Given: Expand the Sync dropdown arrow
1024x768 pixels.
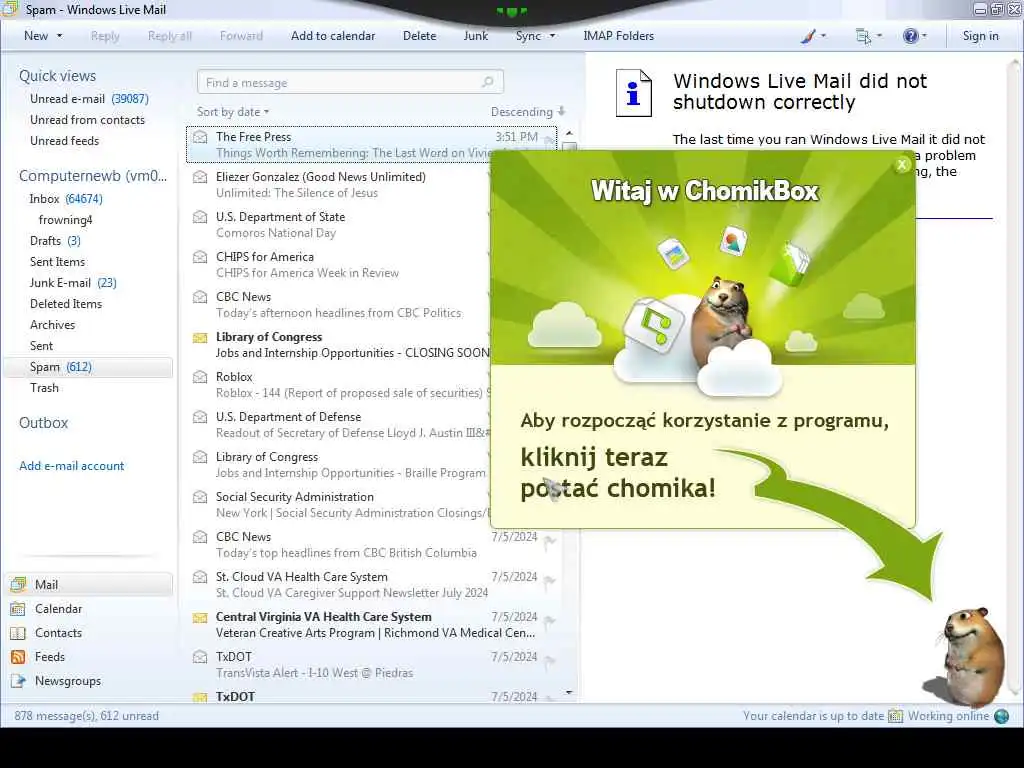Looking at the screenshot, I should tap(552, 36).
